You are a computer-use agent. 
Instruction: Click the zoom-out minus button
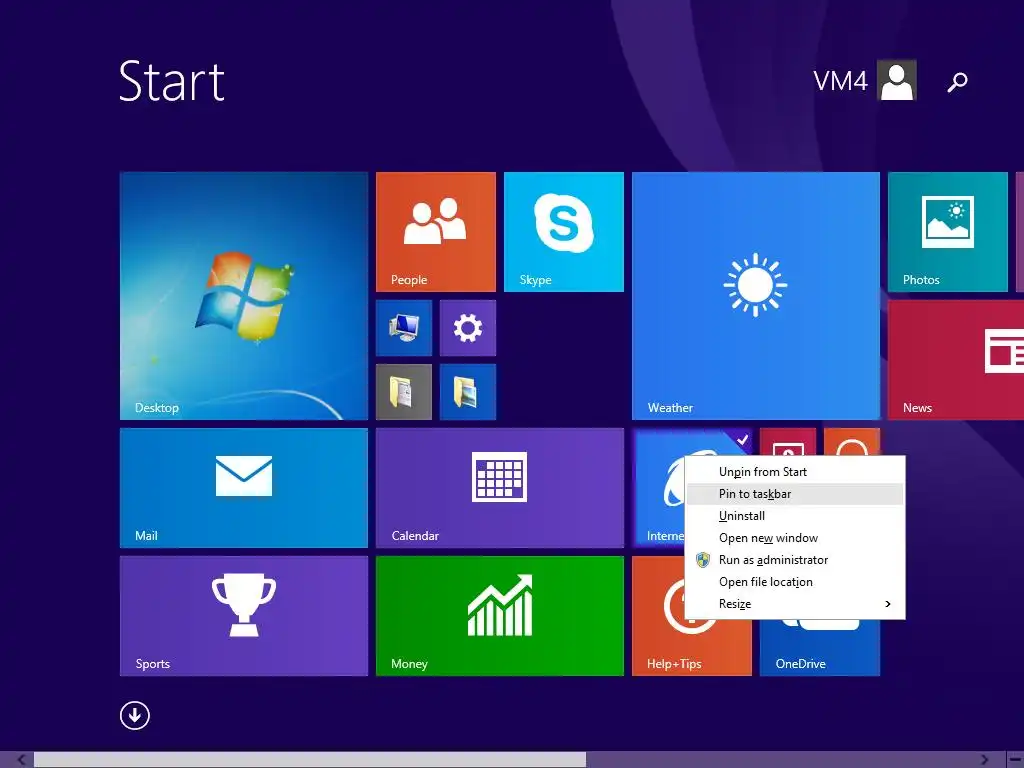click(x=1016, y=760)
